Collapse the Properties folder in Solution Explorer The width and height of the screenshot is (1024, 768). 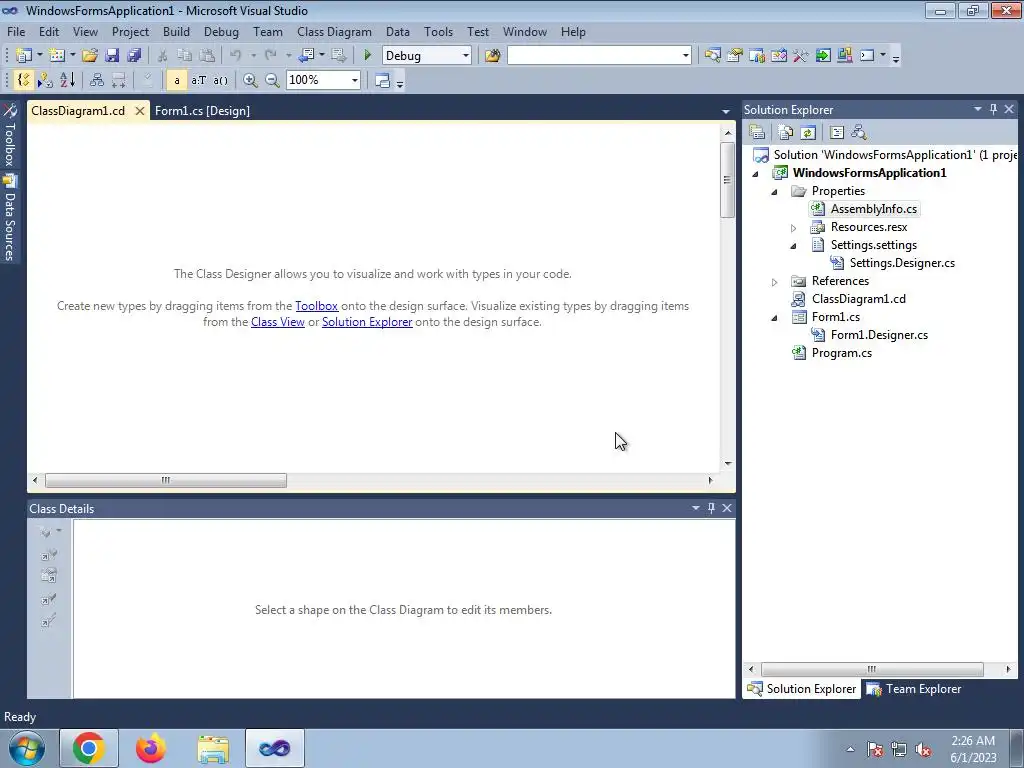coord(775,191)
